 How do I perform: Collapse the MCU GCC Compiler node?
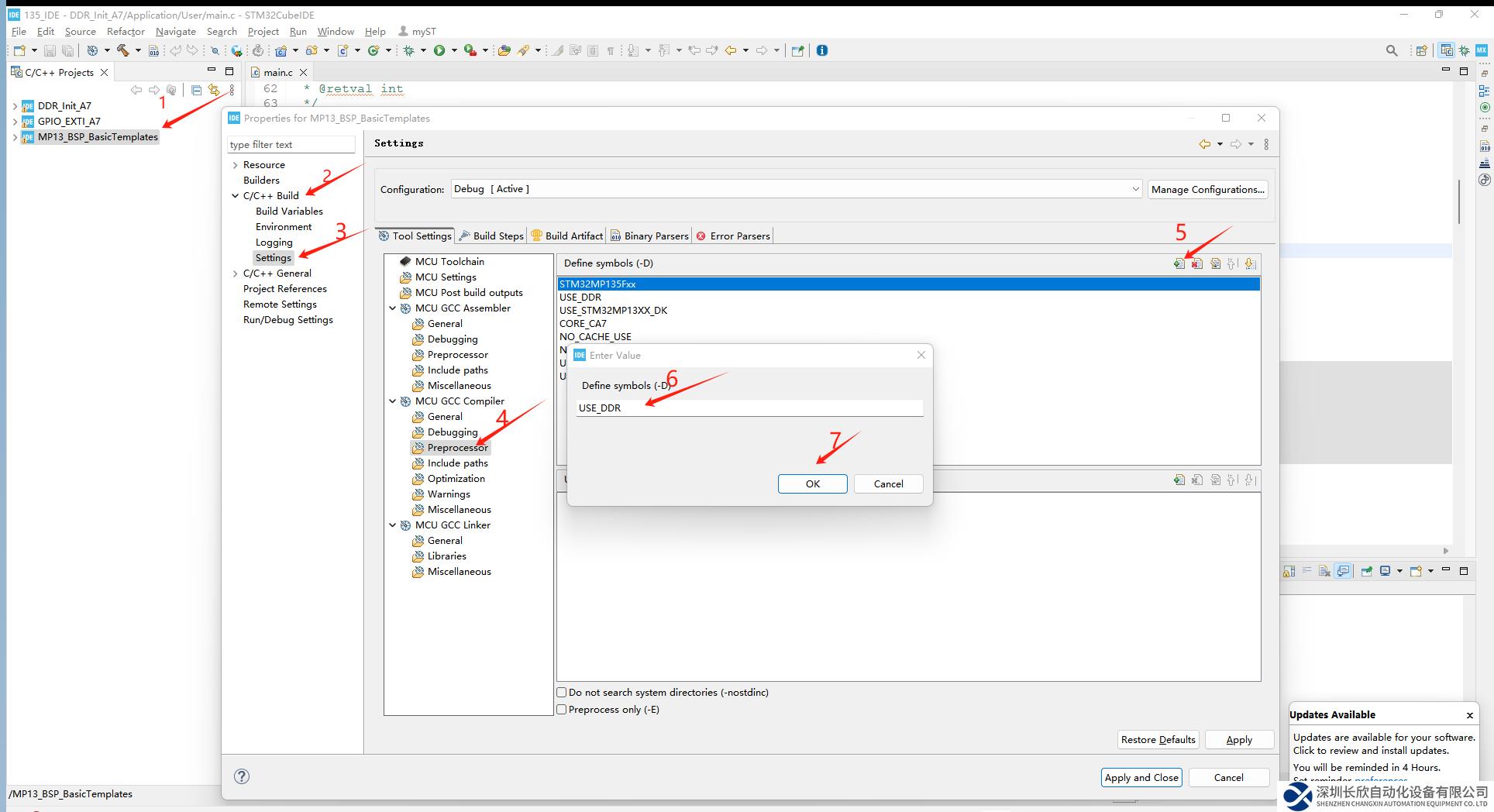point(393,401)
